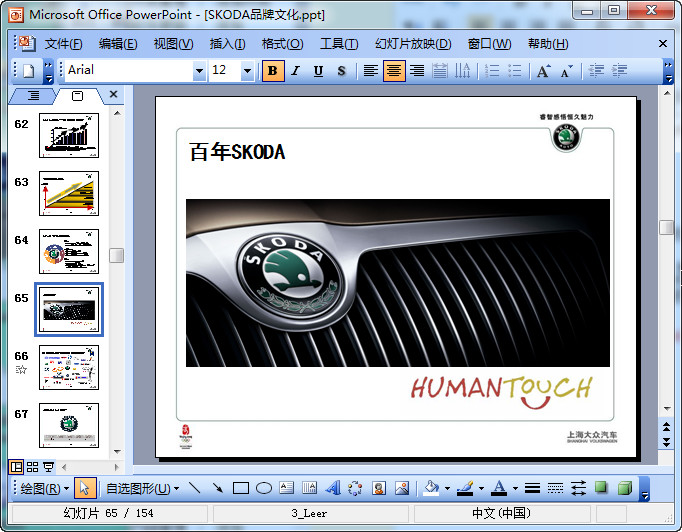This screenshot has height=532, width=682.
Task: Select slide 67 thumbnail
Action: pyautogui.click(x=69, y=425)
